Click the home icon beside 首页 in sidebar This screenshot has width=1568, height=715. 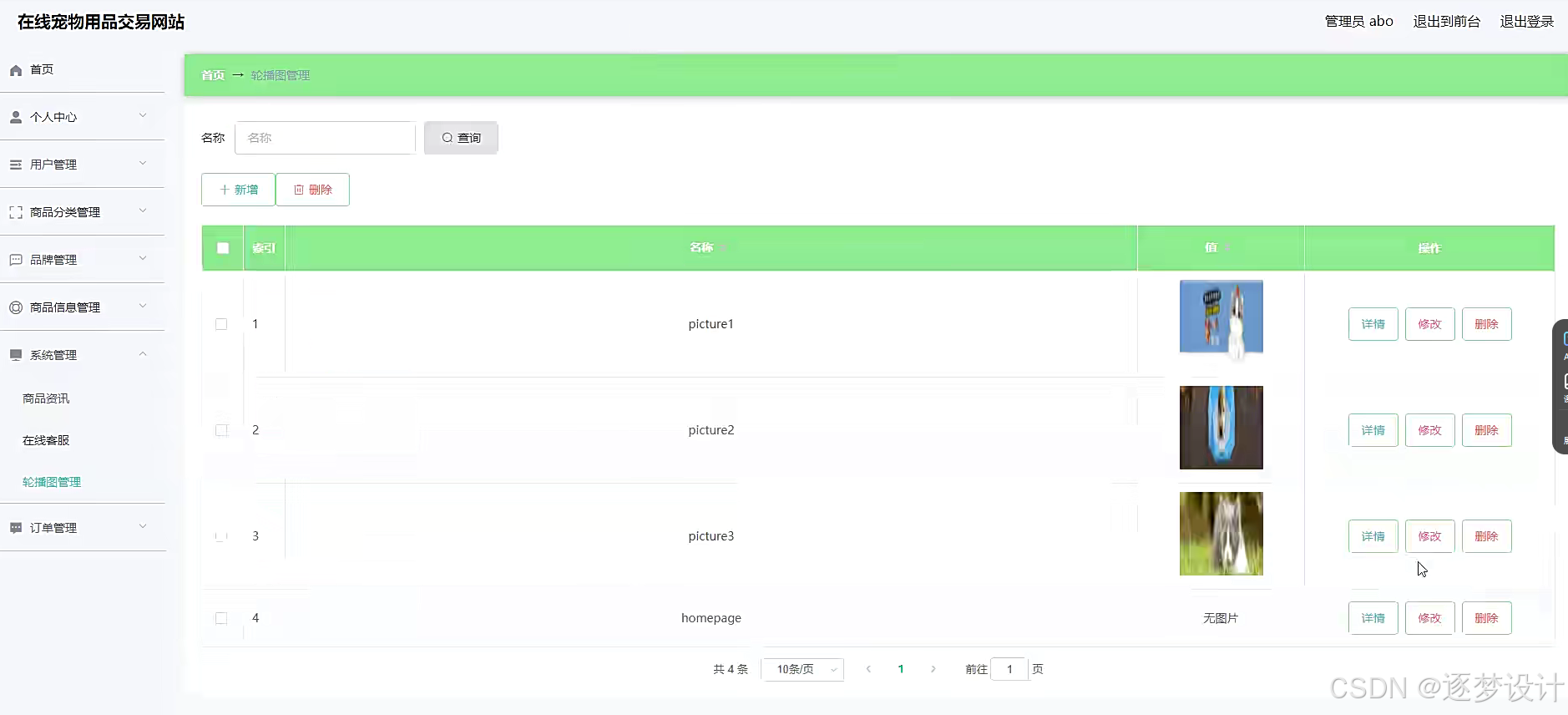(16, 70)
